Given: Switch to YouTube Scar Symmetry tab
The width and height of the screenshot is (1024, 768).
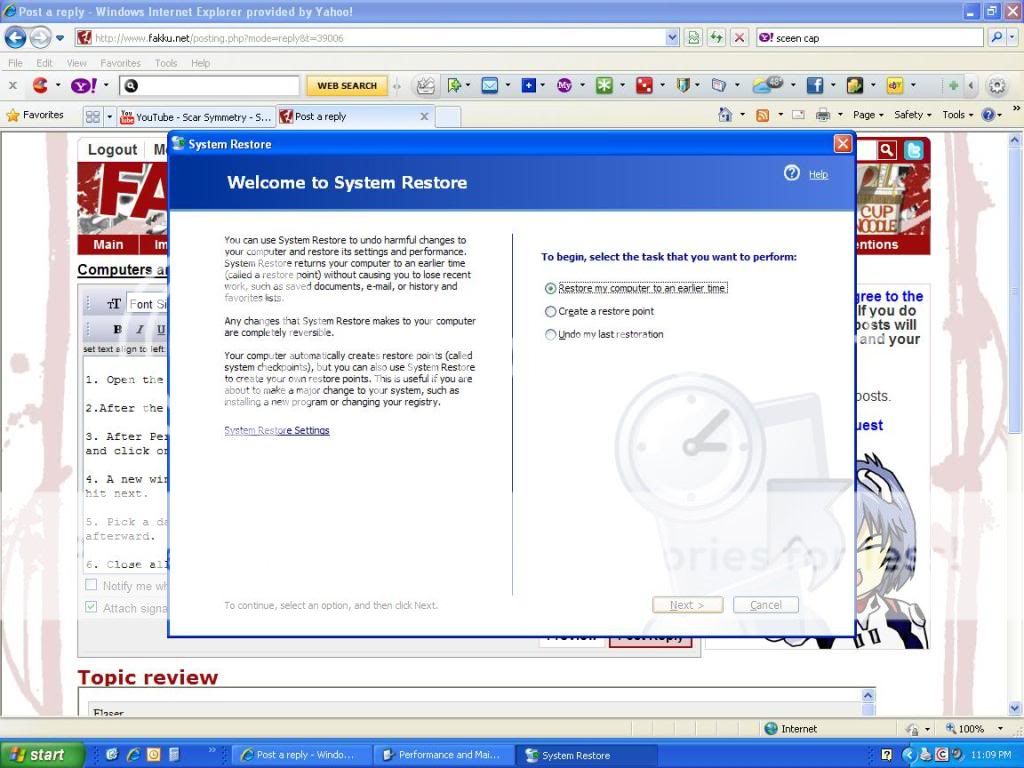Looking at the screenshot, I should [195, 117].
